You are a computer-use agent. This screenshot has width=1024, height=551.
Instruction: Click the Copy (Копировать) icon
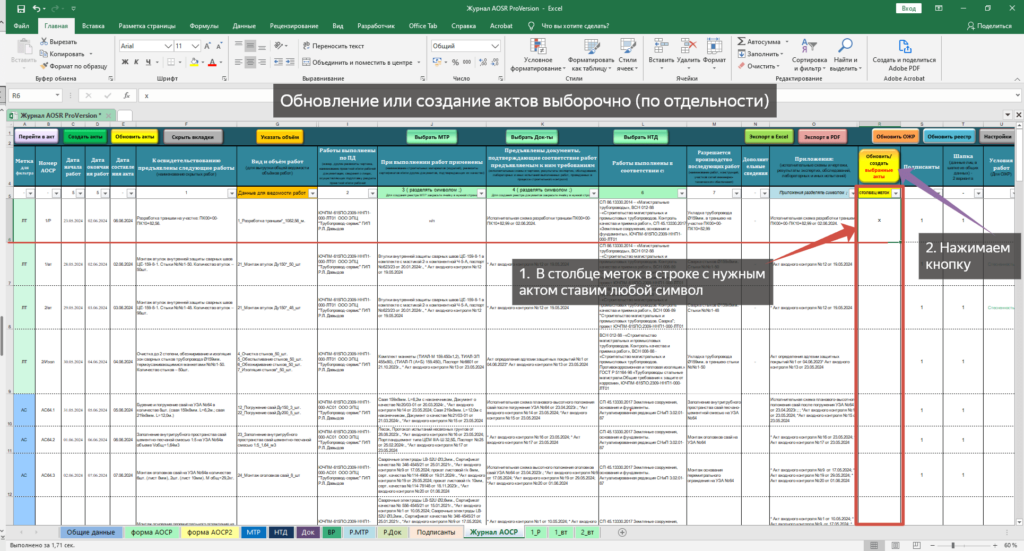pos(44,54)
